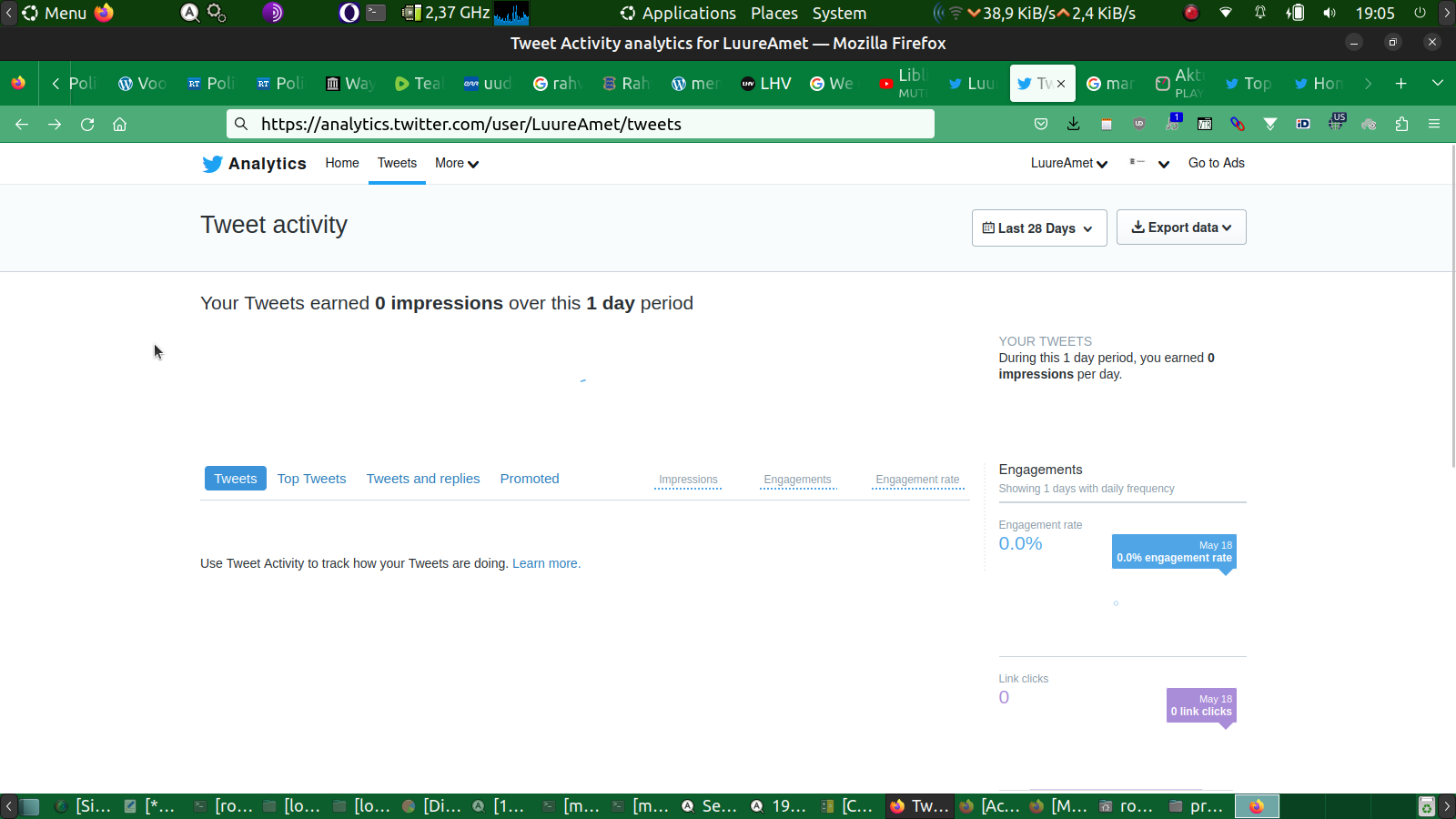Open the Home analytics tab
Image resolution: width=1456 pixels, height=819 pixels.
coord(342,163)
